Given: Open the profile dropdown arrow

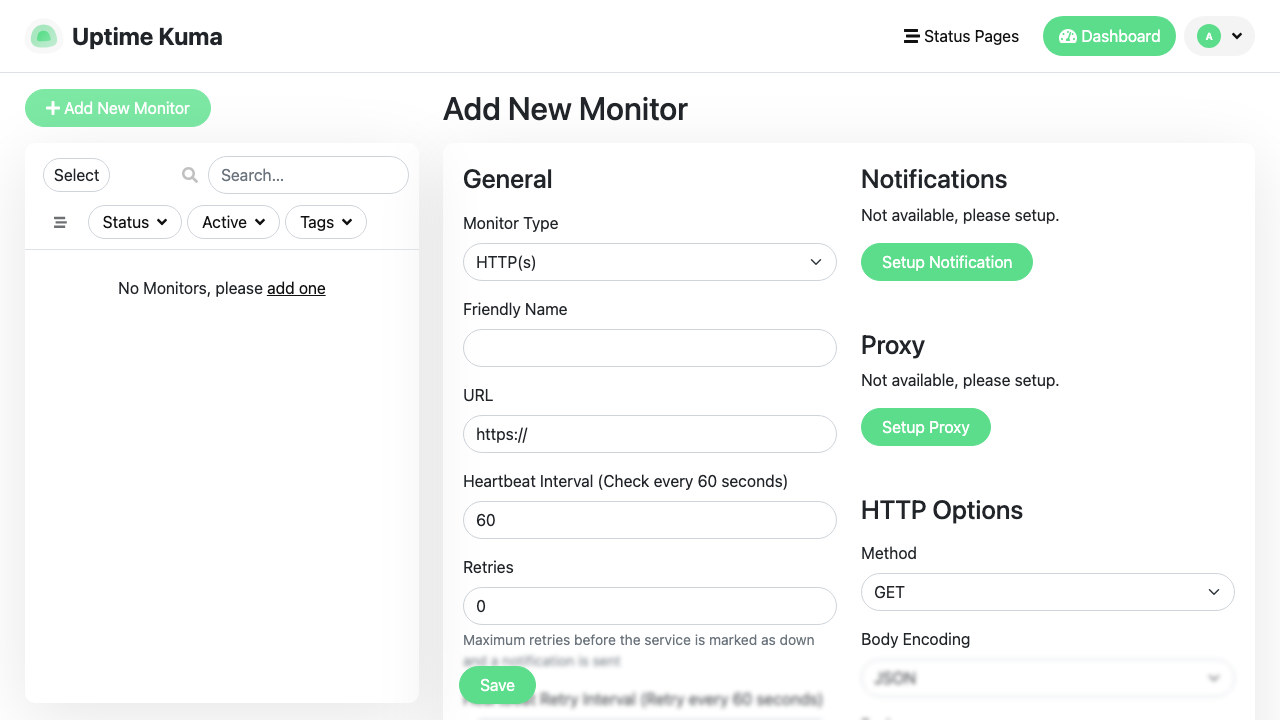Looking at the screenshot, I should (x=1237, y=36).
